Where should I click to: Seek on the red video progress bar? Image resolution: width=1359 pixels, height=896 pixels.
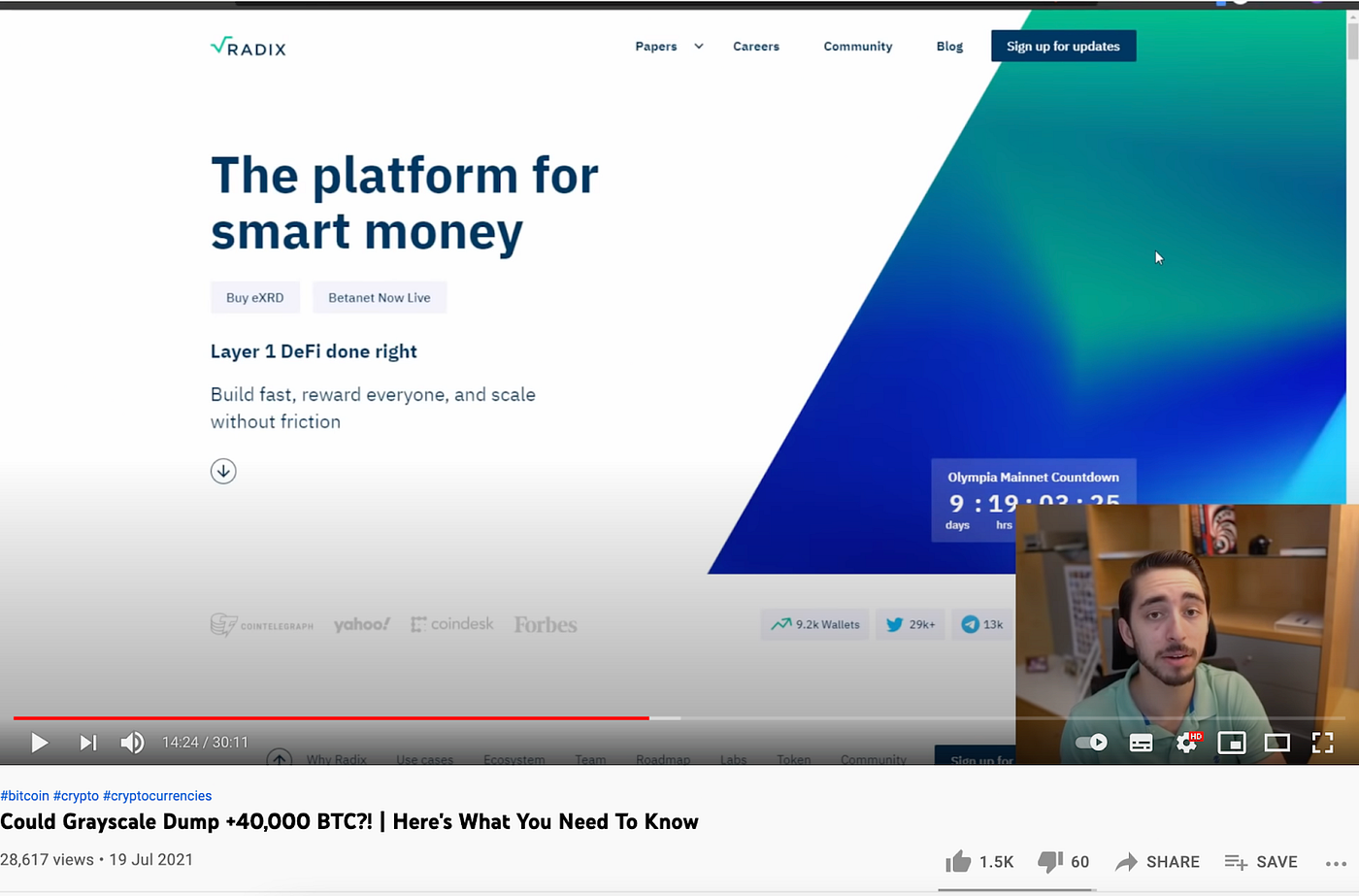pyautogui.click(x=331, y=717)
